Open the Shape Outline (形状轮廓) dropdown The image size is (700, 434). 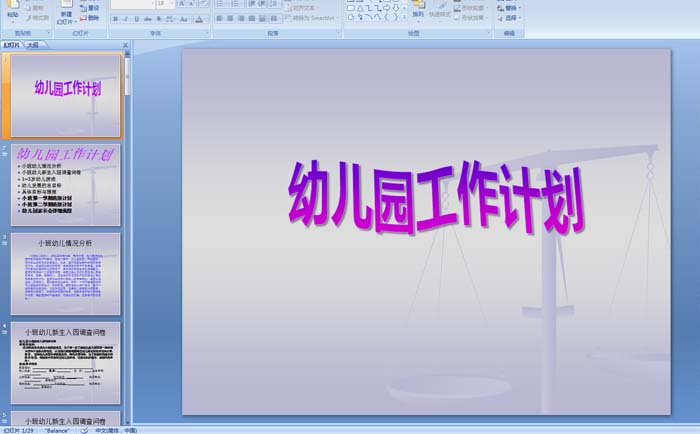click(470, 8)
